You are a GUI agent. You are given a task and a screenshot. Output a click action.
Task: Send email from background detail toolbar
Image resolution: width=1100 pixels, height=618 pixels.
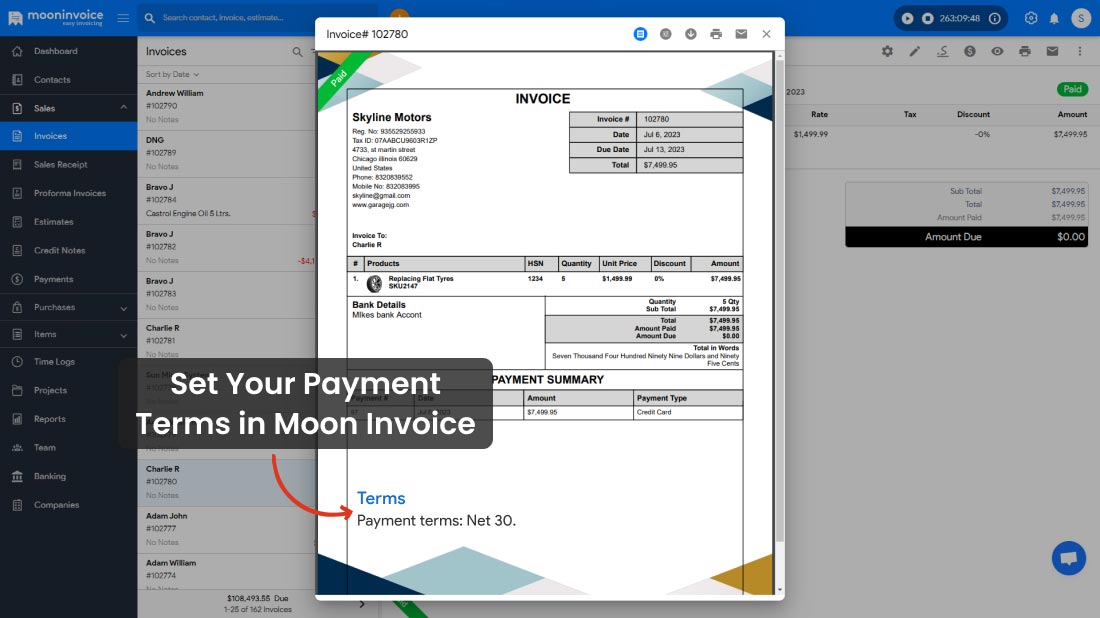click(x=1052, y=51)
